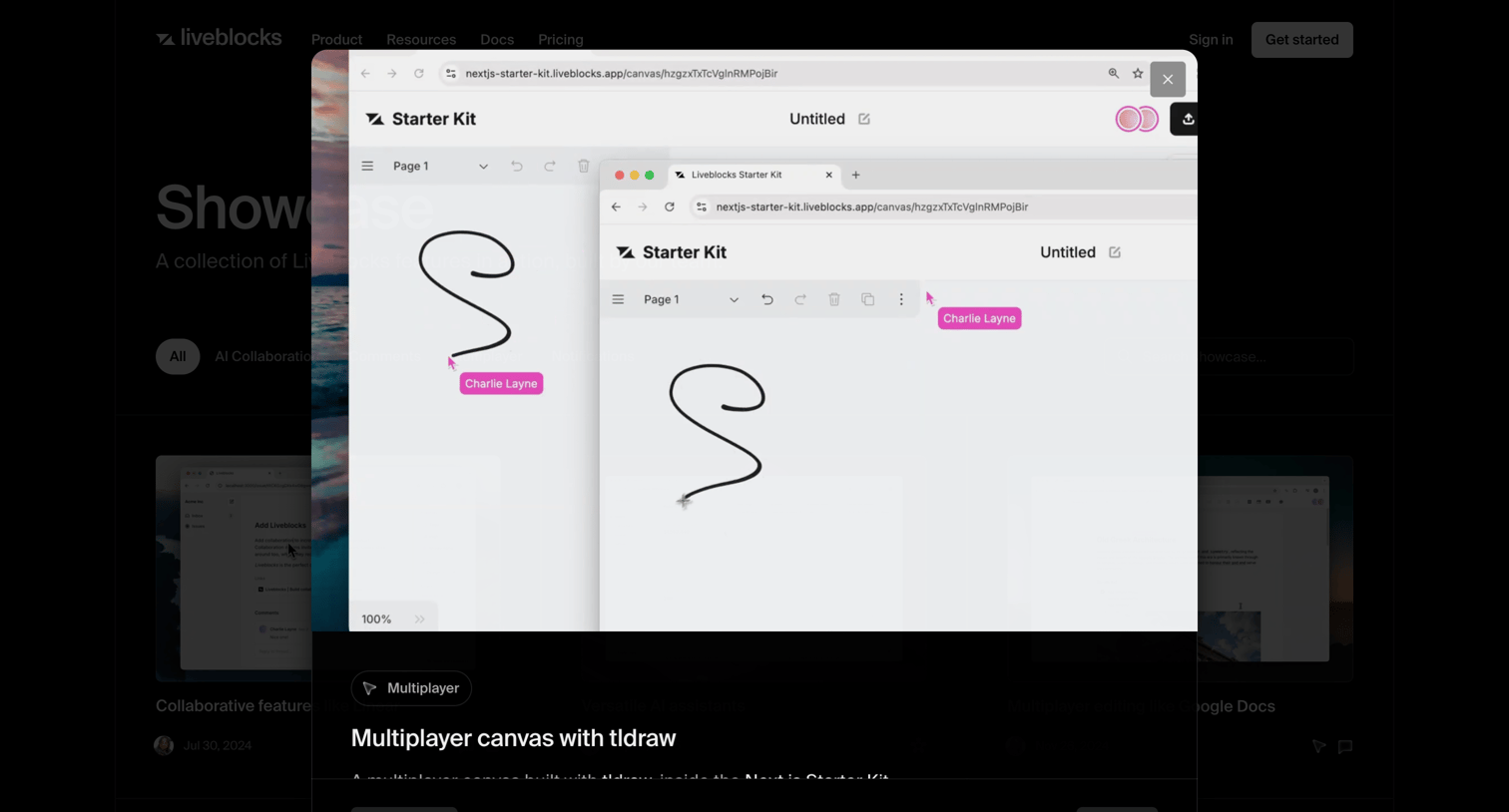Click the black share button in outer window
The image size is (1509, 812).
point(1185,119)
